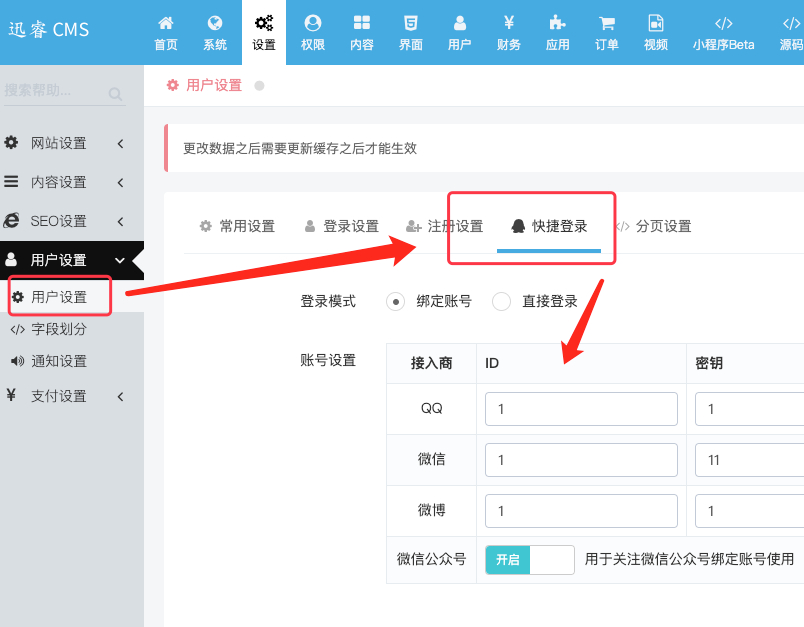804x627 pixels.
Task: Click the QQ 密钥 input field
Action: 750,409
